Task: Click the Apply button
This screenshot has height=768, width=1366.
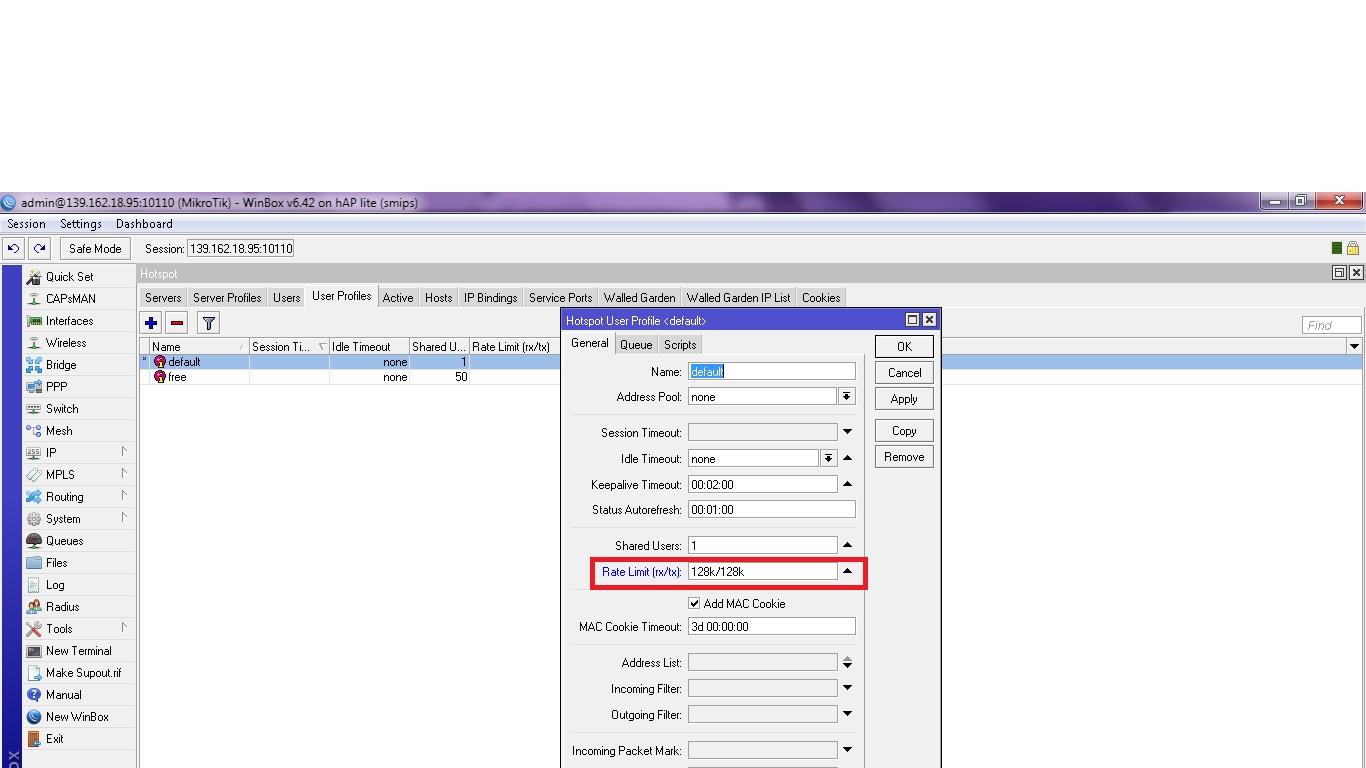Action: pos(904,398)
